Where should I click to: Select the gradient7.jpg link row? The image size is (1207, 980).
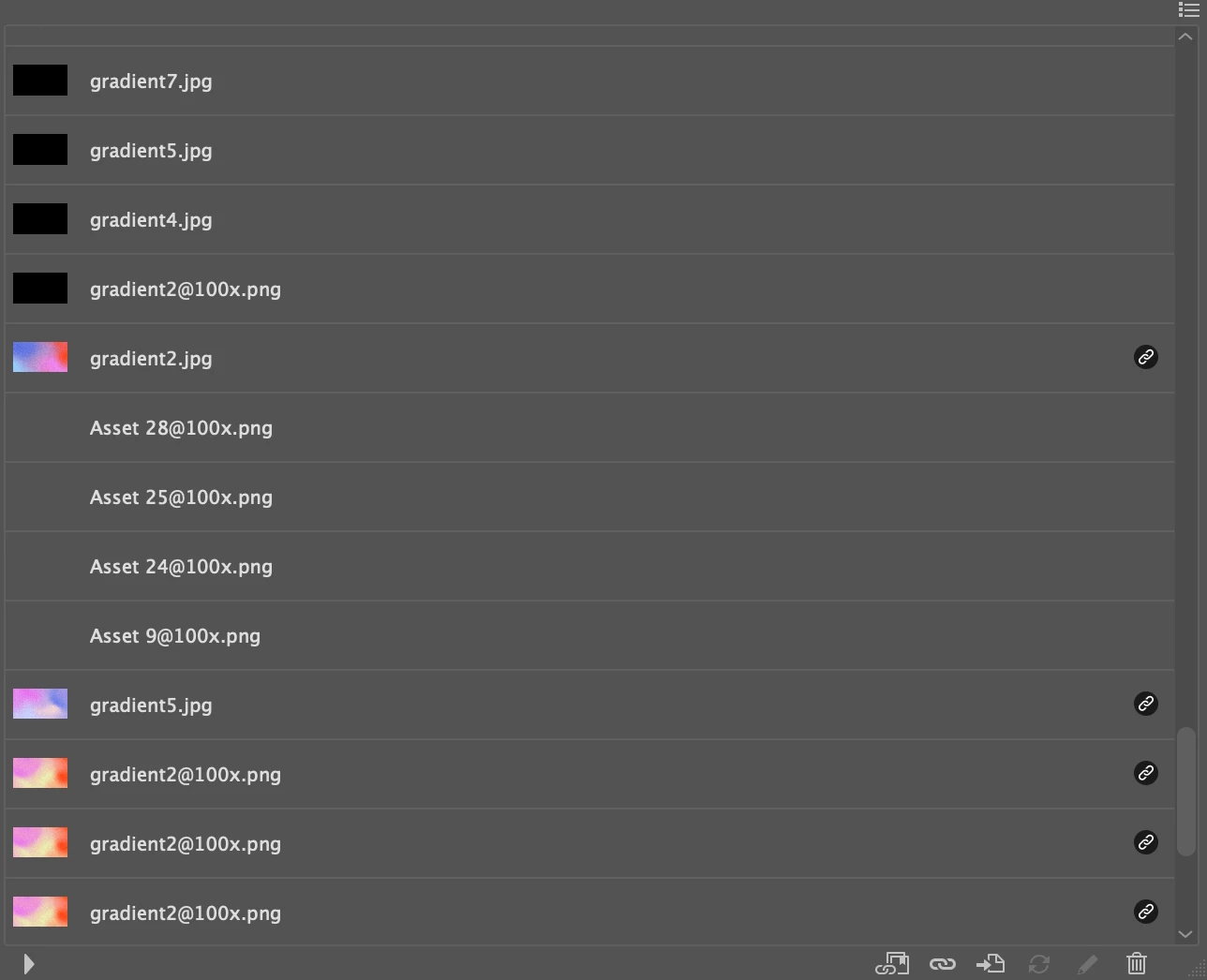(x=589, y=82)
